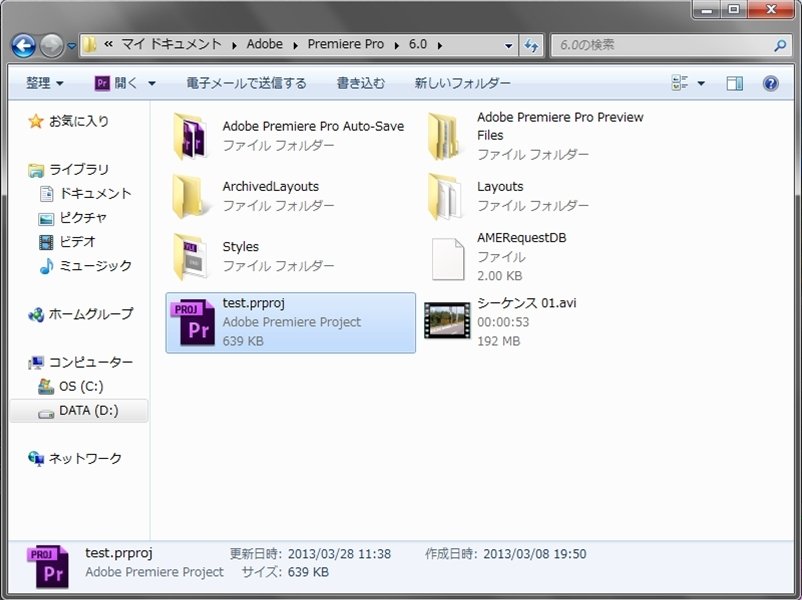Screen dimensions: 802x600
Task: Click 開く to open with Premiere
Action: pyautogui.click(x=117, y=83)
